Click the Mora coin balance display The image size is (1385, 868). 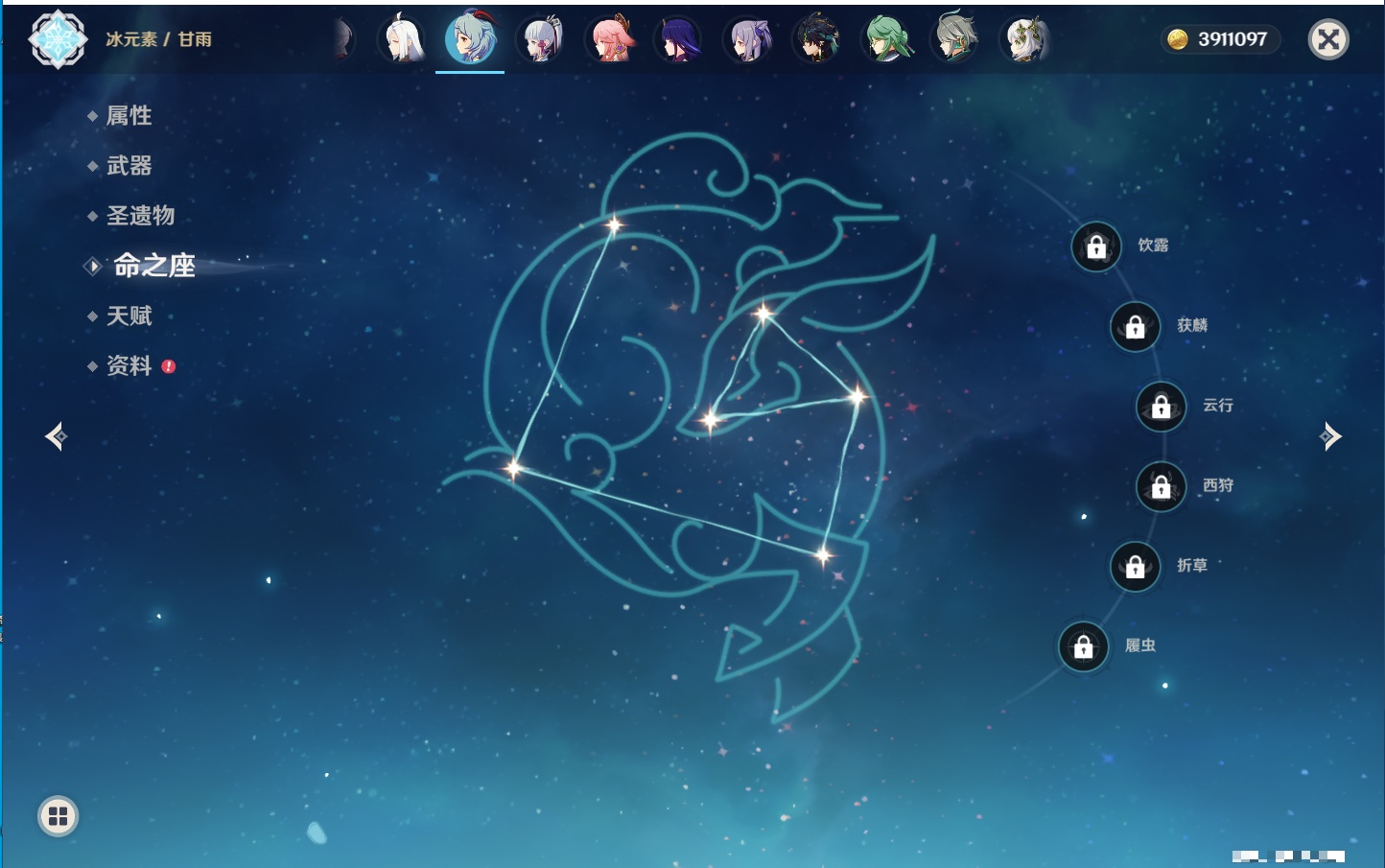coord(1220,39)
